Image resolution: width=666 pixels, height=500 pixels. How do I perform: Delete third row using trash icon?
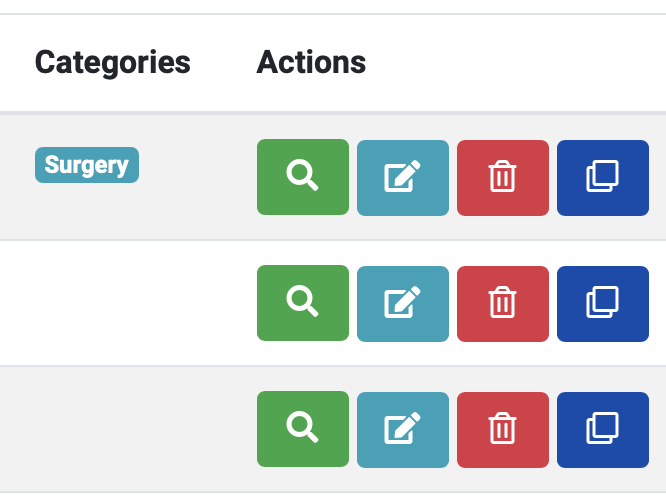(x=503, y=430)
